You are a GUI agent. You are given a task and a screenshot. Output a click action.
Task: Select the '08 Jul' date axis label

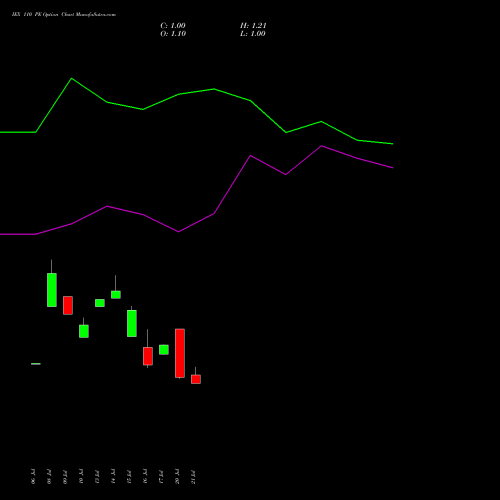click(x=49, y=477)
